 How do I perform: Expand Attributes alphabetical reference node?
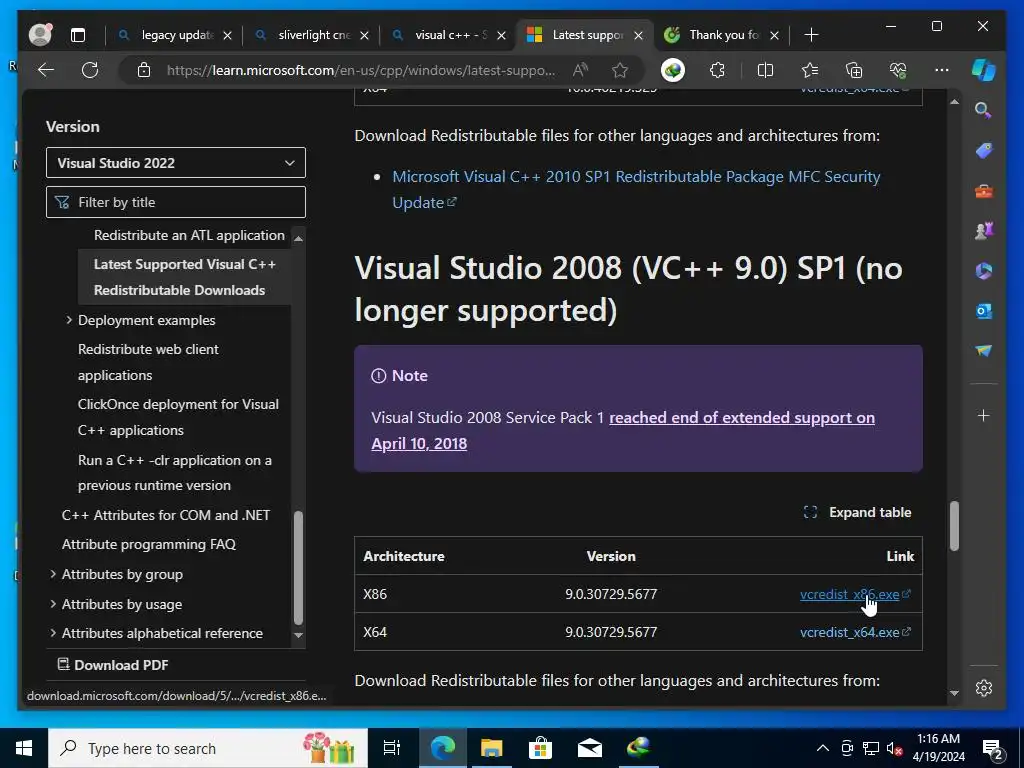point(53,633)
